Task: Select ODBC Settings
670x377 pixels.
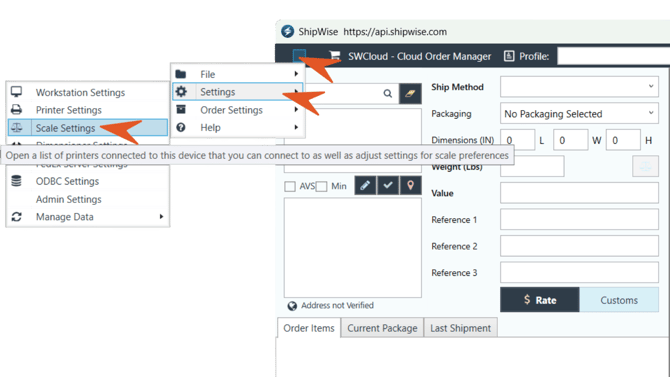Action: 88,181
